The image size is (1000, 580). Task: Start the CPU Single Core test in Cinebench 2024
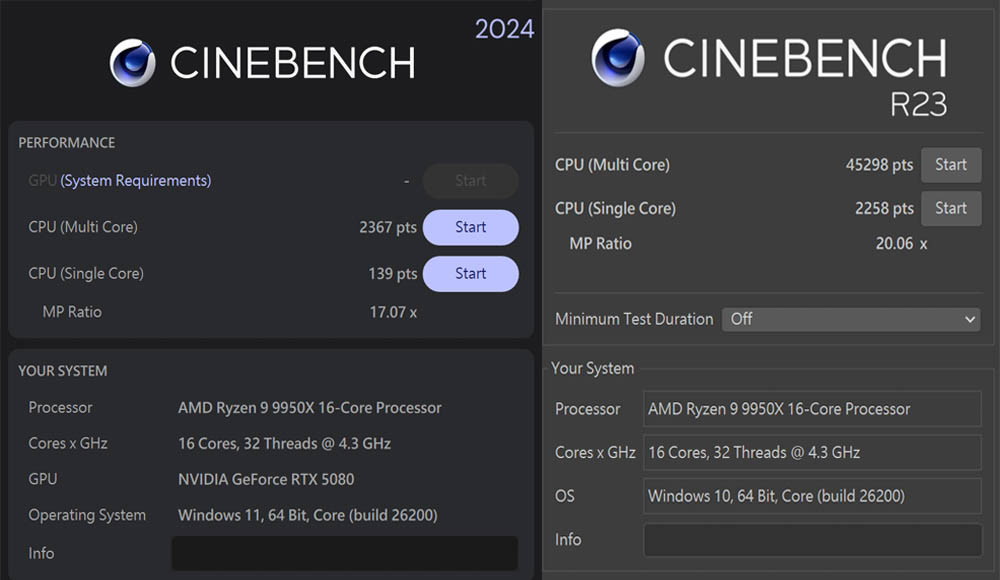point(470,273)
